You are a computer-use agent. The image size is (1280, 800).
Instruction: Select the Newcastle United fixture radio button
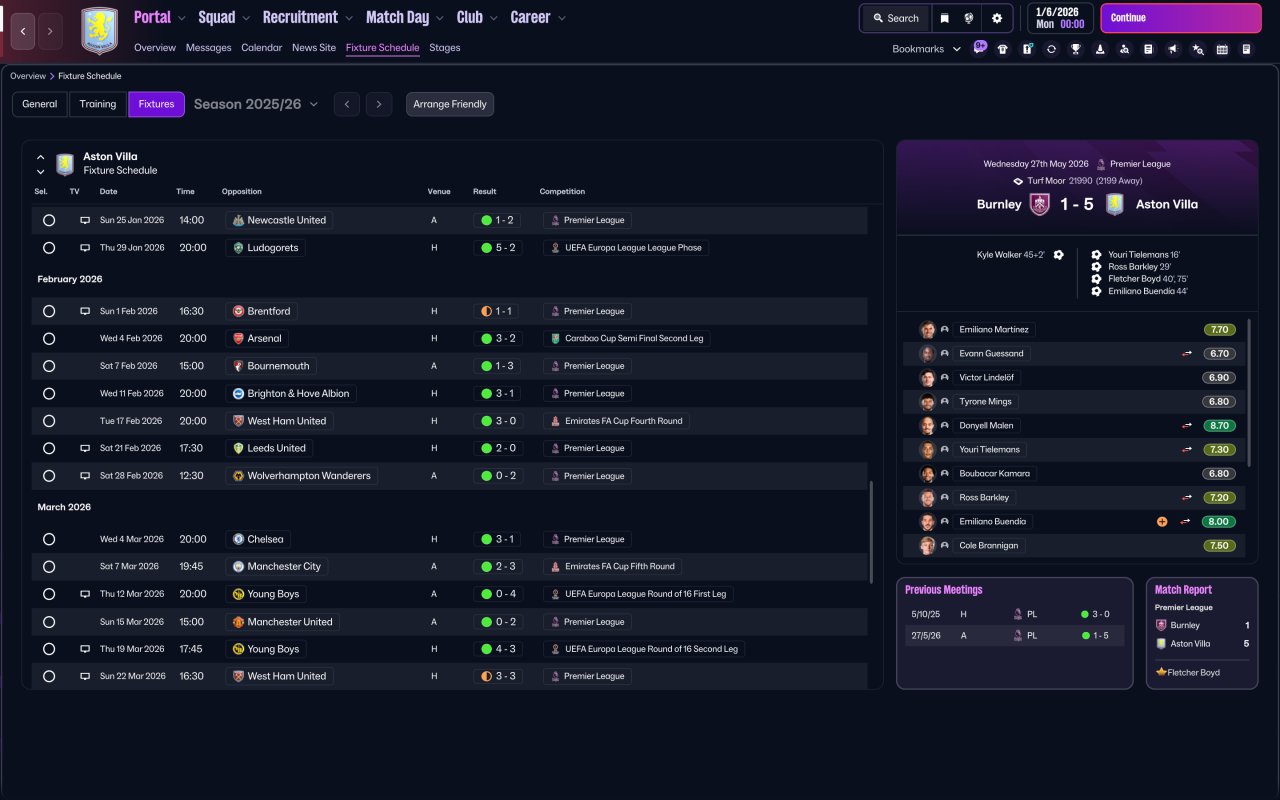point(49,220)
